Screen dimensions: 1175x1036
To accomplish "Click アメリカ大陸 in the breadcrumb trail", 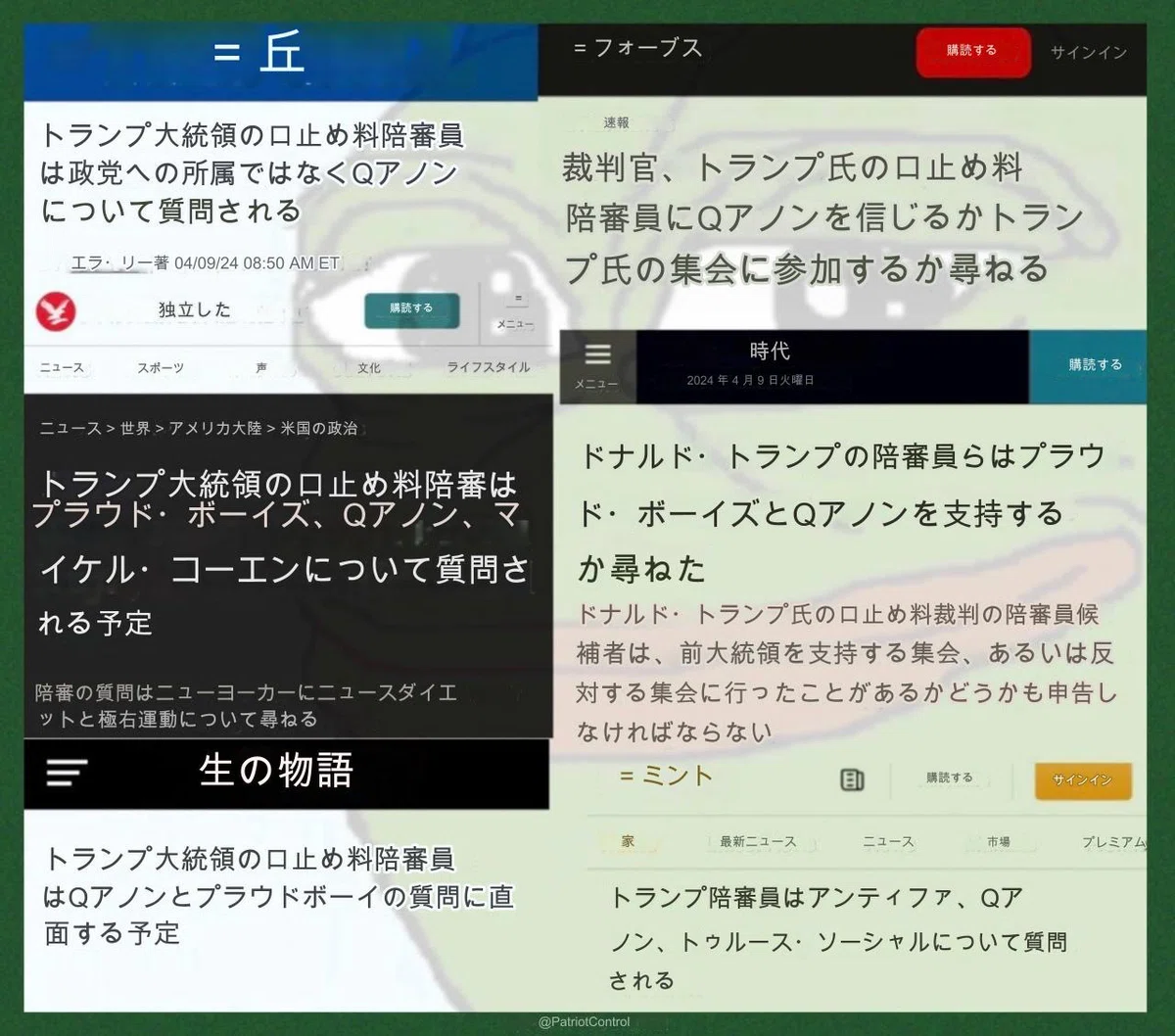I will point(215,428).
